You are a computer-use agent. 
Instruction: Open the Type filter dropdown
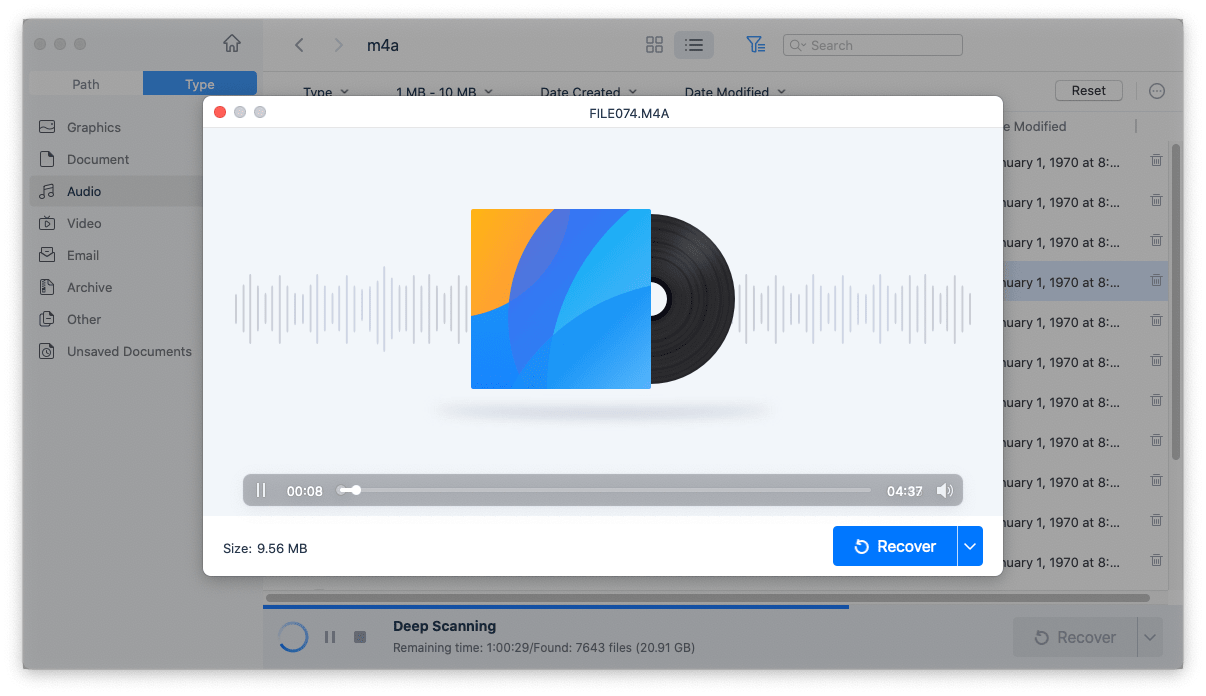point(326,92)
